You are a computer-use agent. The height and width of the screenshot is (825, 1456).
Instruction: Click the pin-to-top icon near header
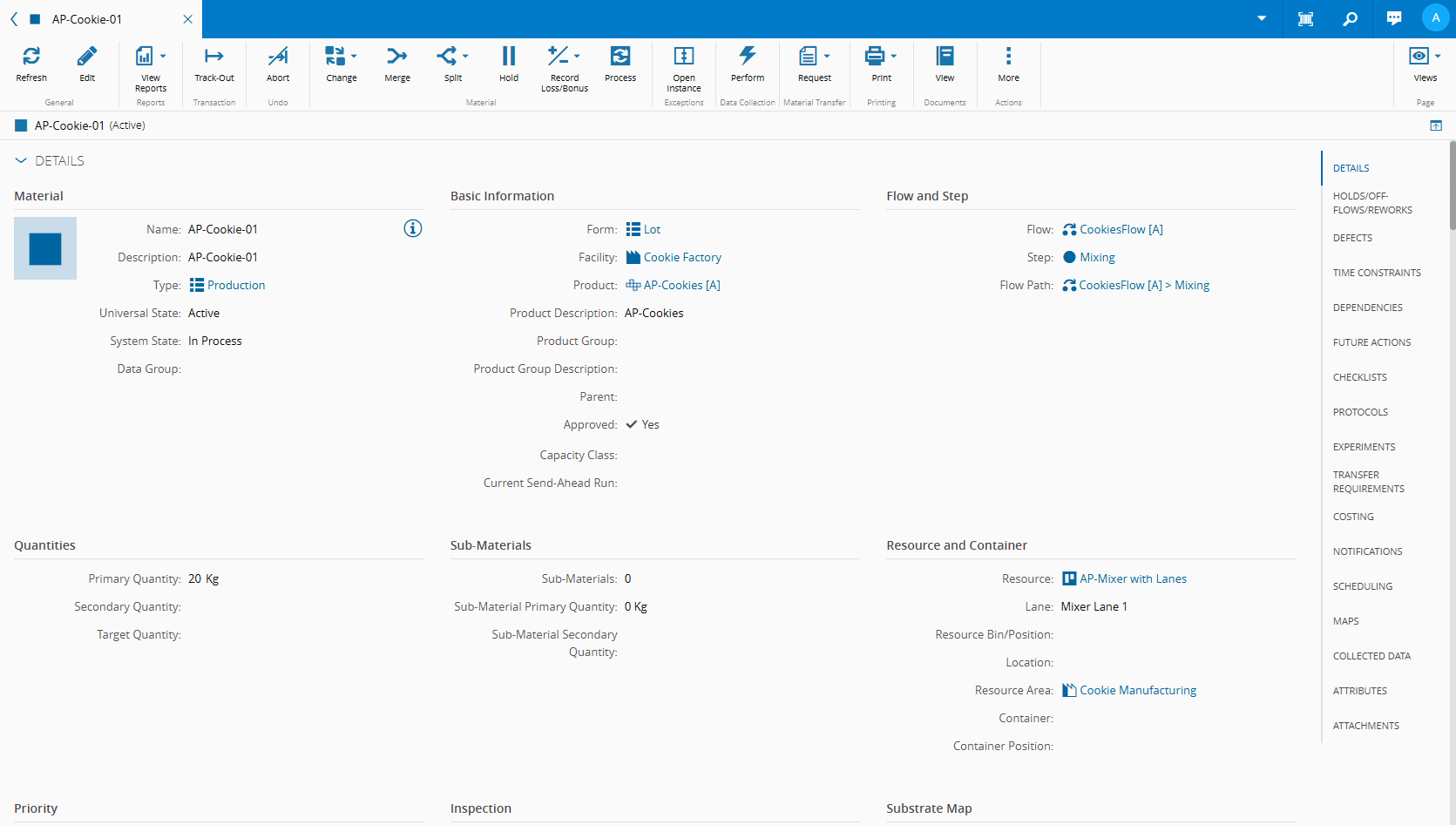[x=1436, y=125]
